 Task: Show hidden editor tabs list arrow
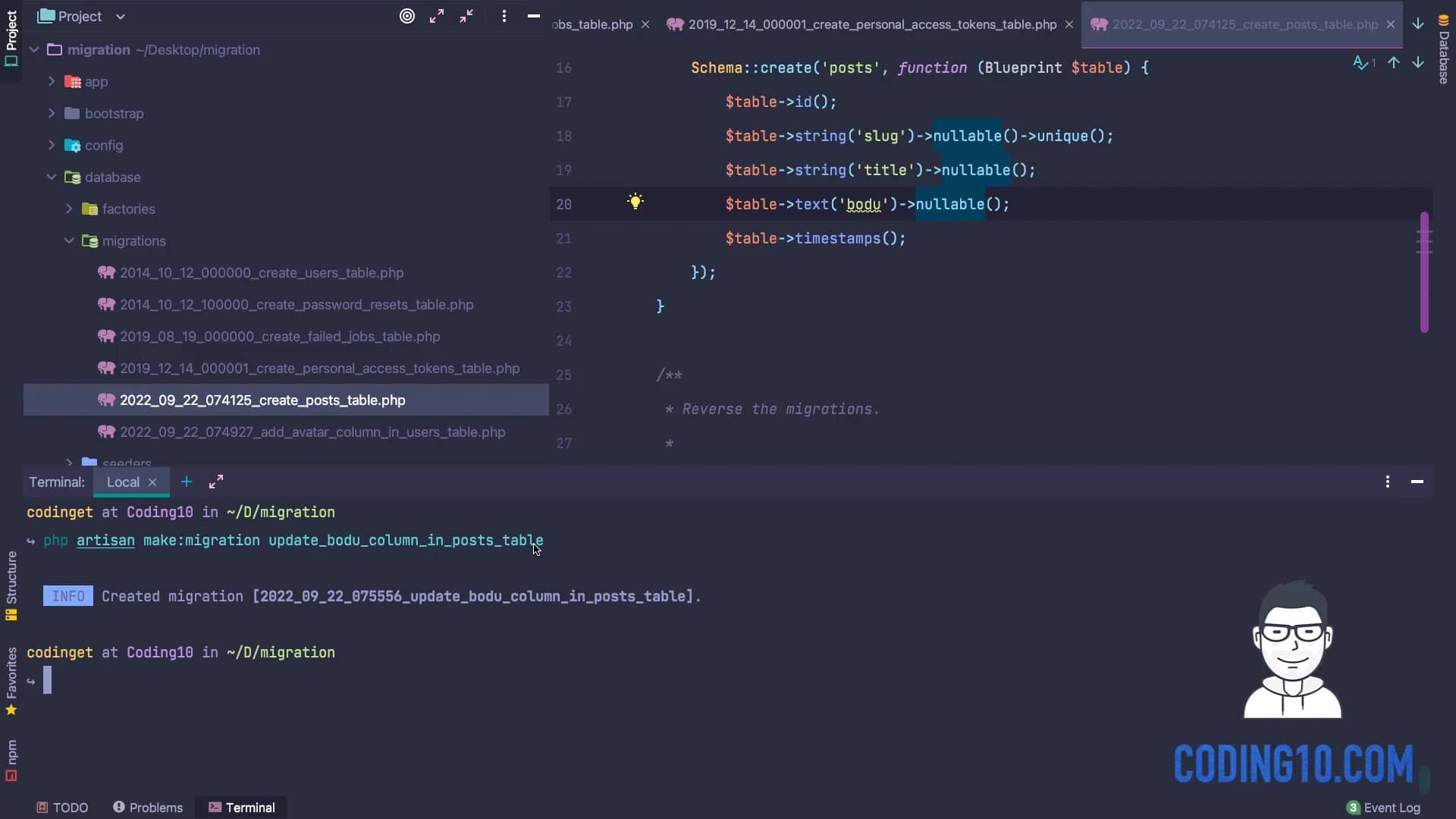[x=1417, y=24]
